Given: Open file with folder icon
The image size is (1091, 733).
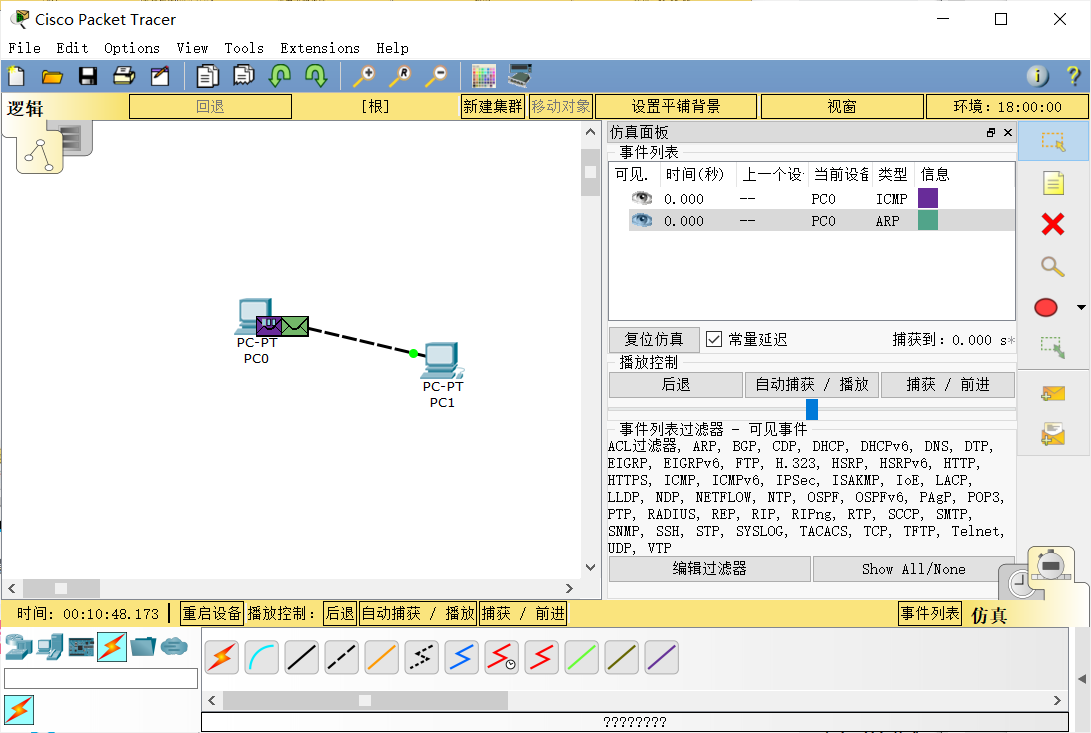Looking at the screenshot, I should point(52,76).
